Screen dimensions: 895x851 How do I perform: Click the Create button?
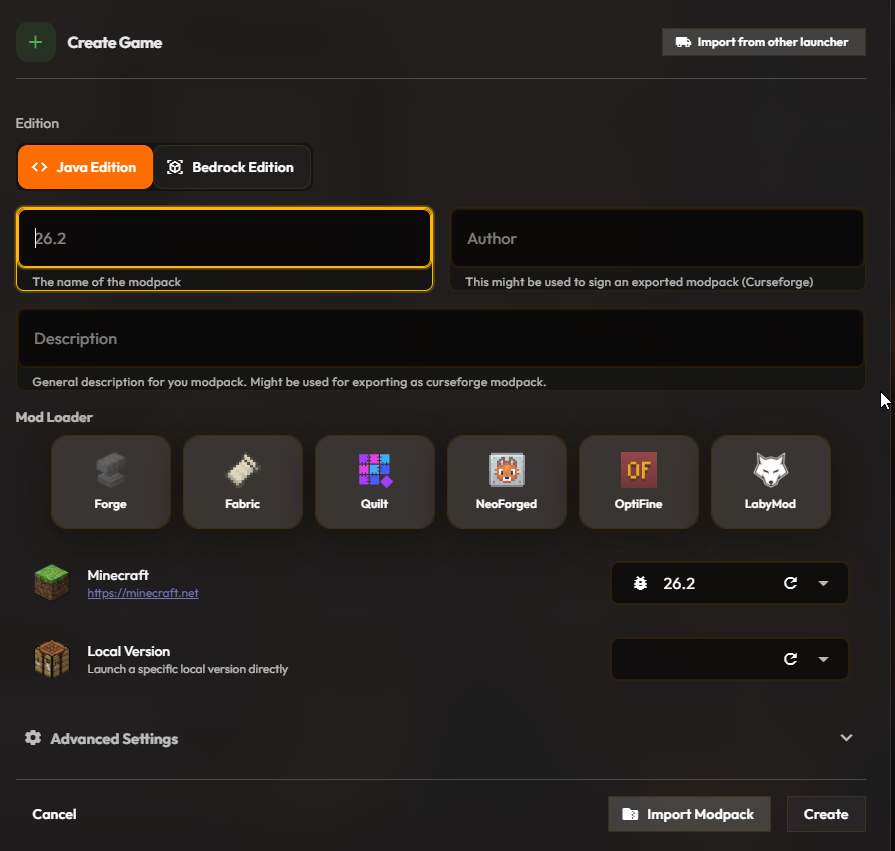826,814
